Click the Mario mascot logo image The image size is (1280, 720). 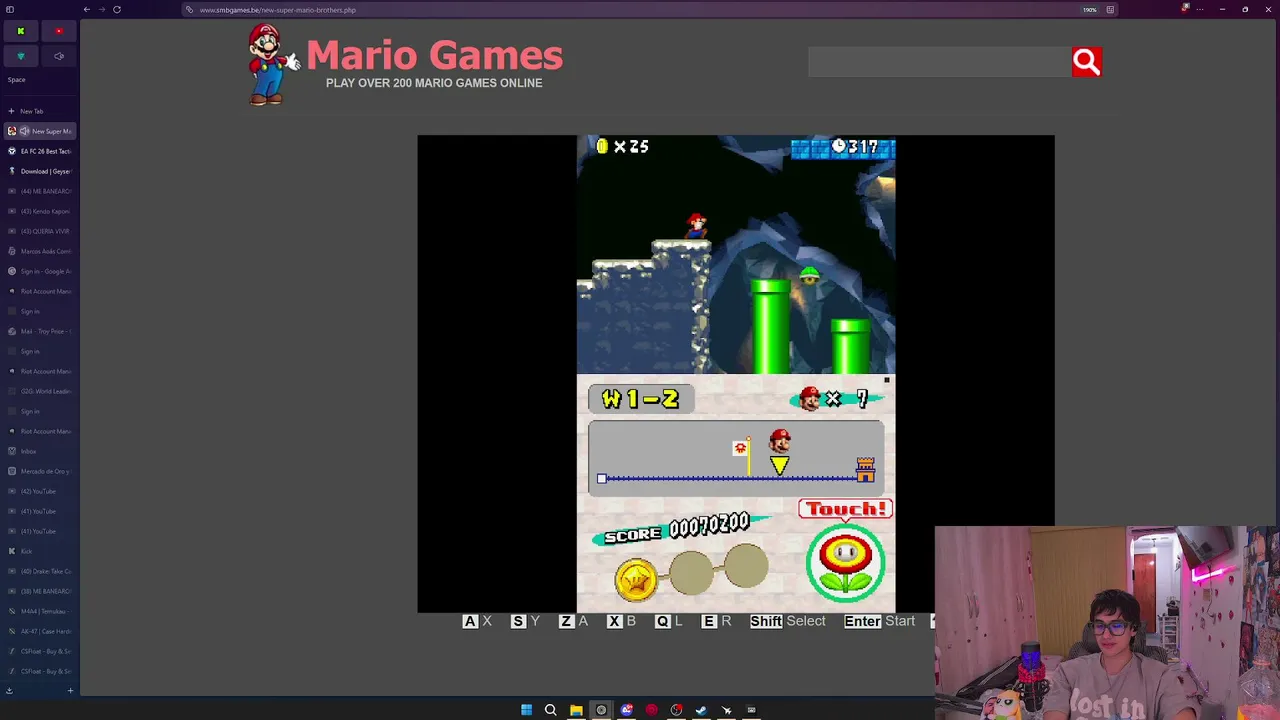[x=273, y=64]
